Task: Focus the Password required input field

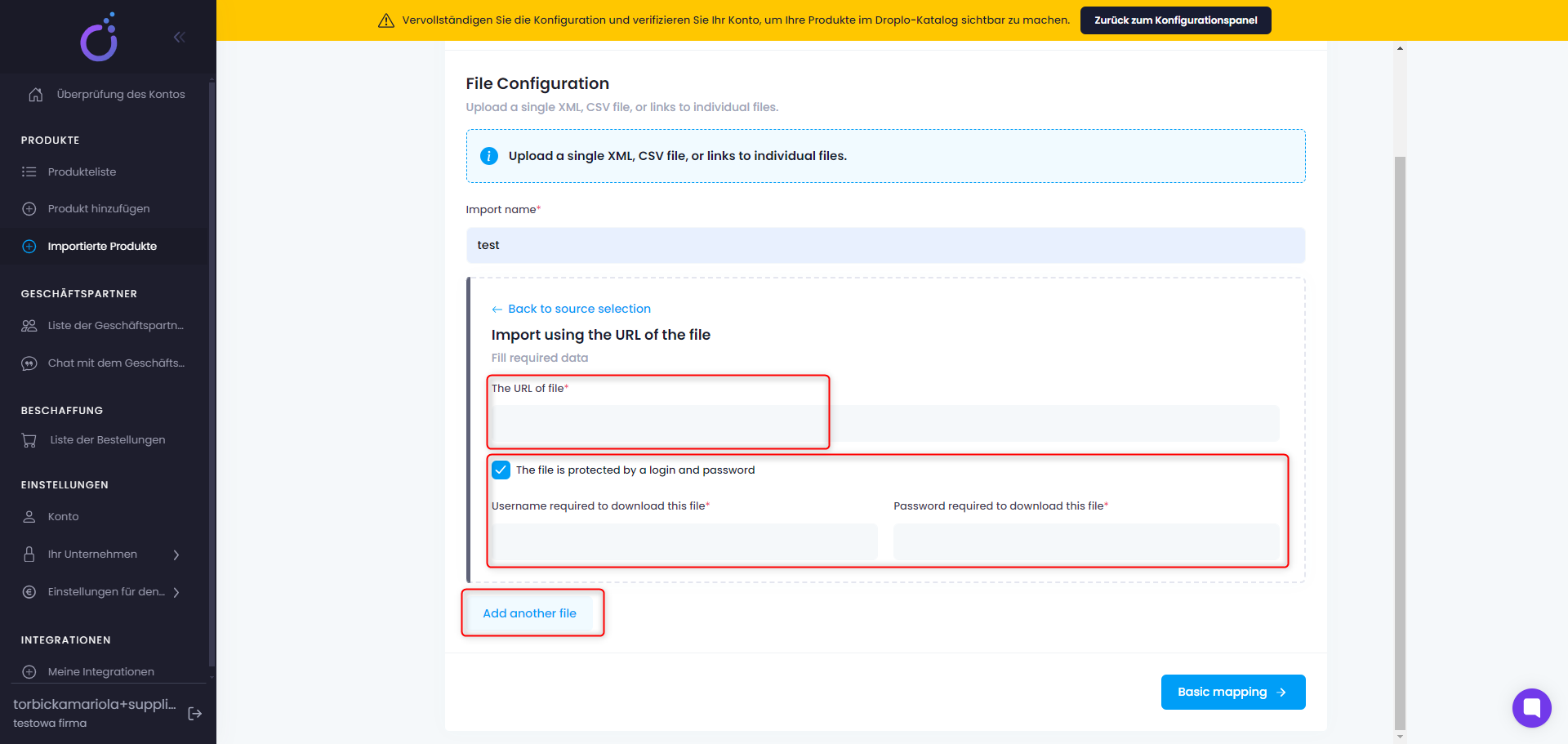Action: [x=1086, y=541]
